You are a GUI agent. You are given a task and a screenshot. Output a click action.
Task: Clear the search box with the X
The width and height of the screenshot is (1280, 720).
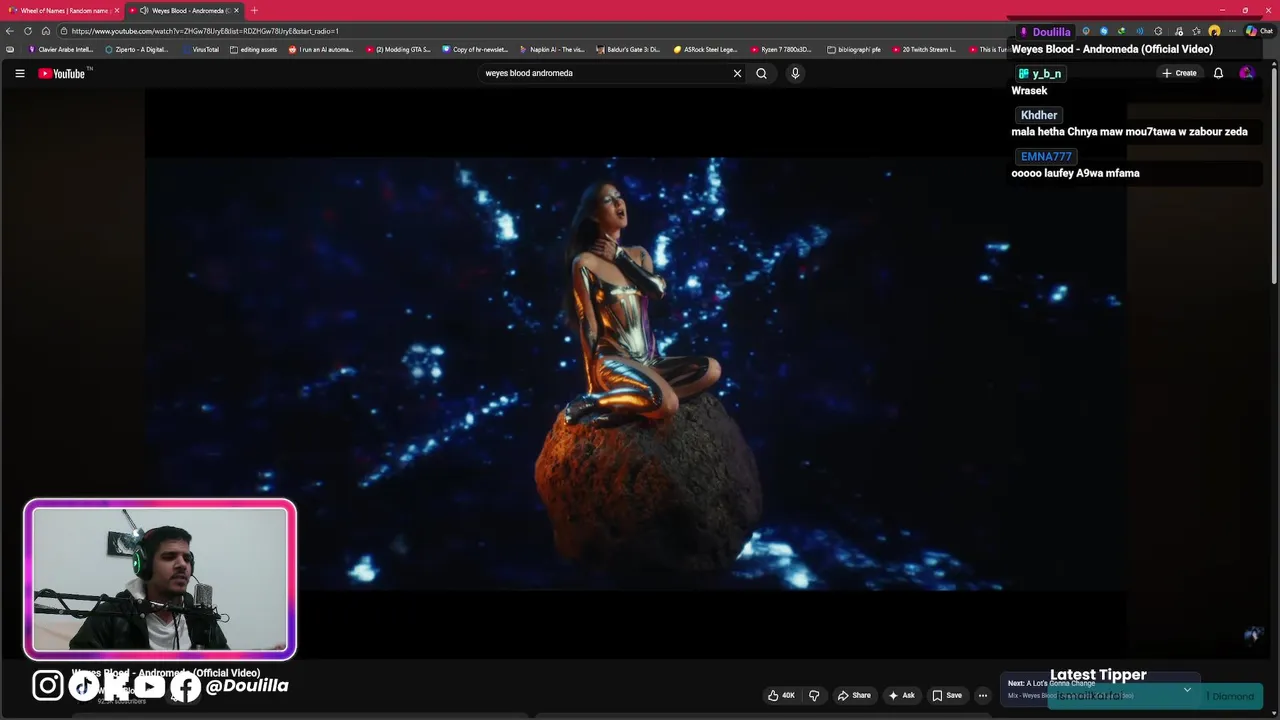click(x=737, y=73)
